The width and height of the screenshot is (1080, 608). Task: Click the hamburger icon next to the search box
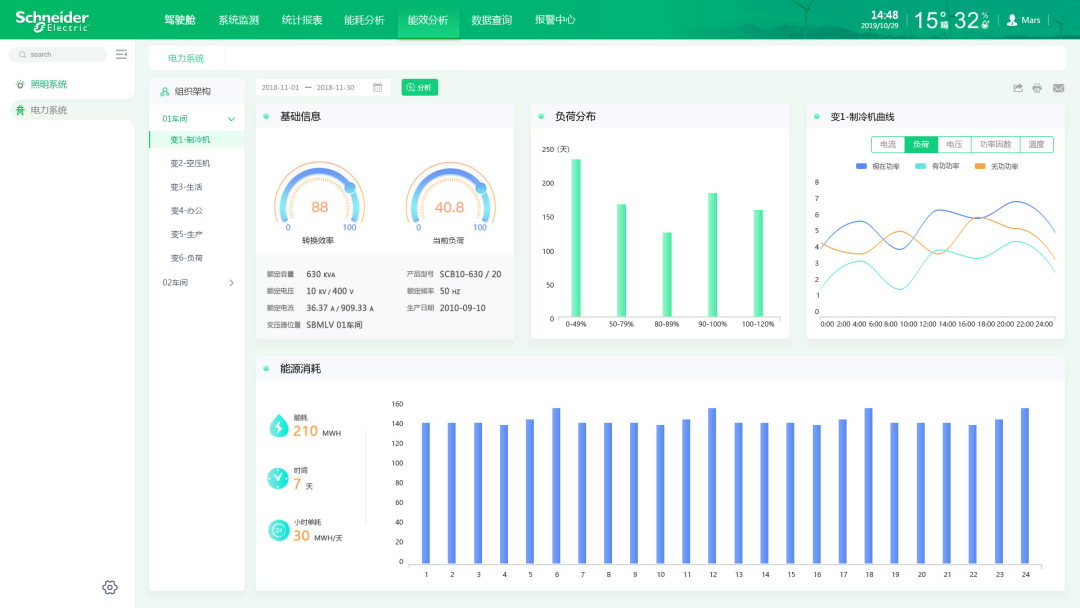click(x=121, y=54)
